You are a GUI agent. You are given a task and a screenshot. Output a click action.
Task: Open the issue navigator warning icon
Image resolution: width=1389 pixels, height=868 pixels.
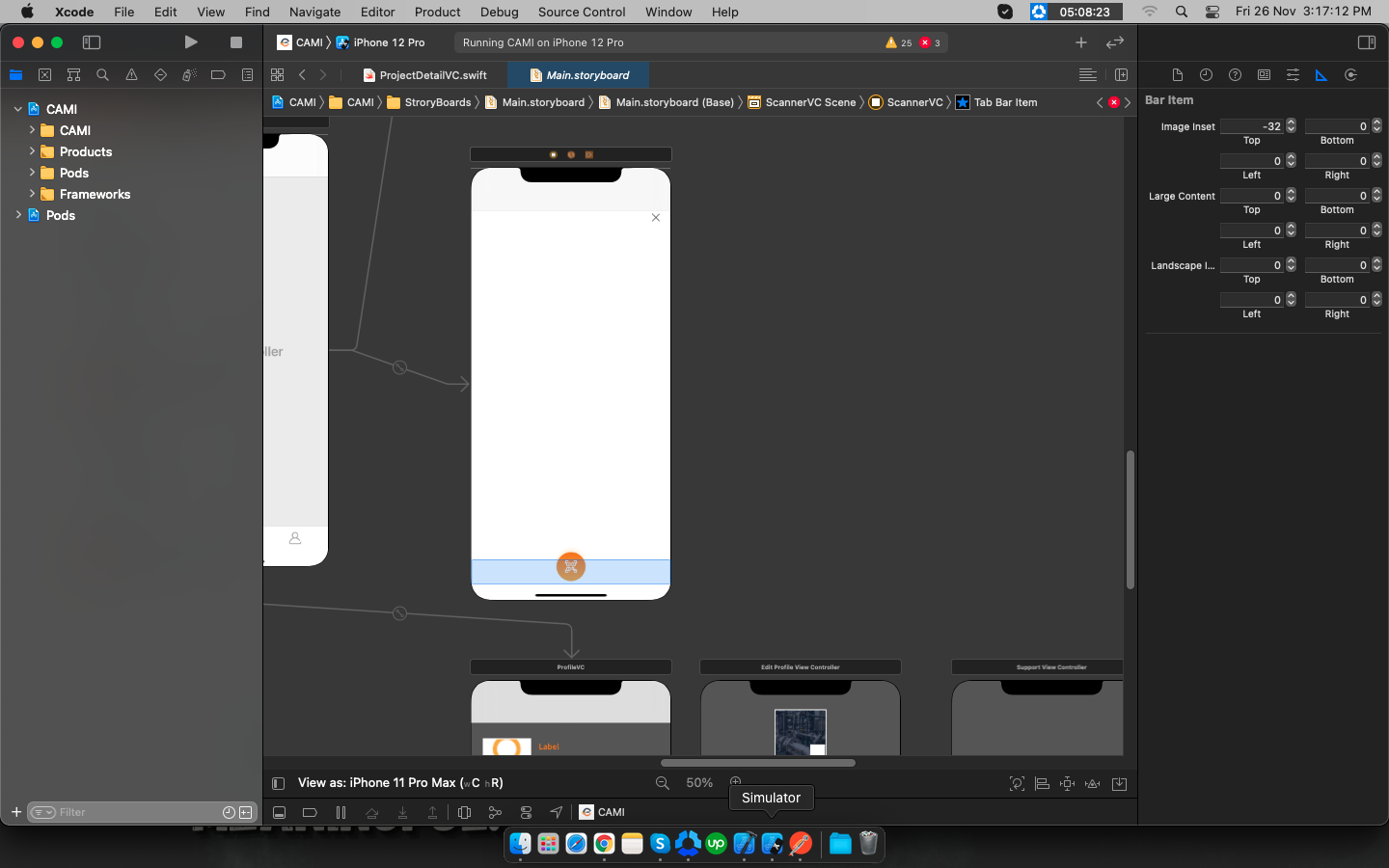[131, 75]
